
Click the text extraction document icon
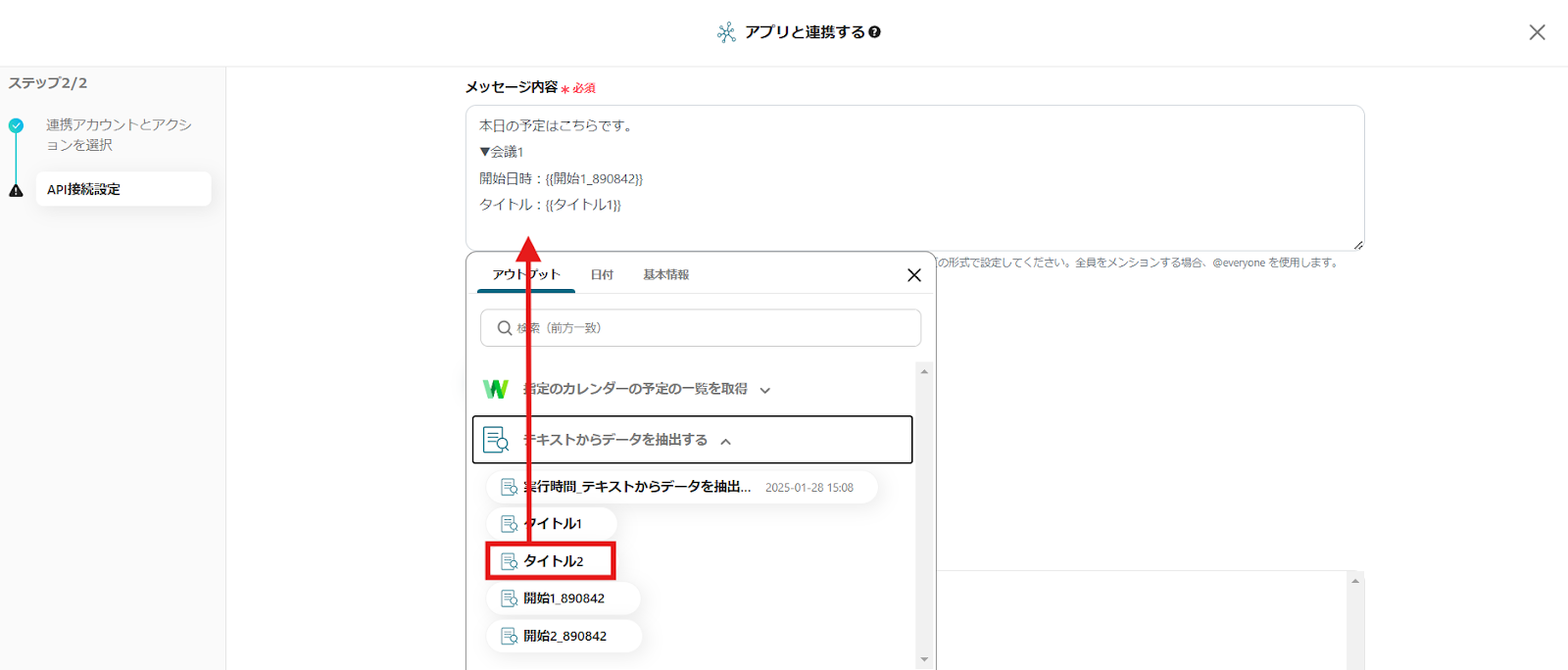point(496,440)
